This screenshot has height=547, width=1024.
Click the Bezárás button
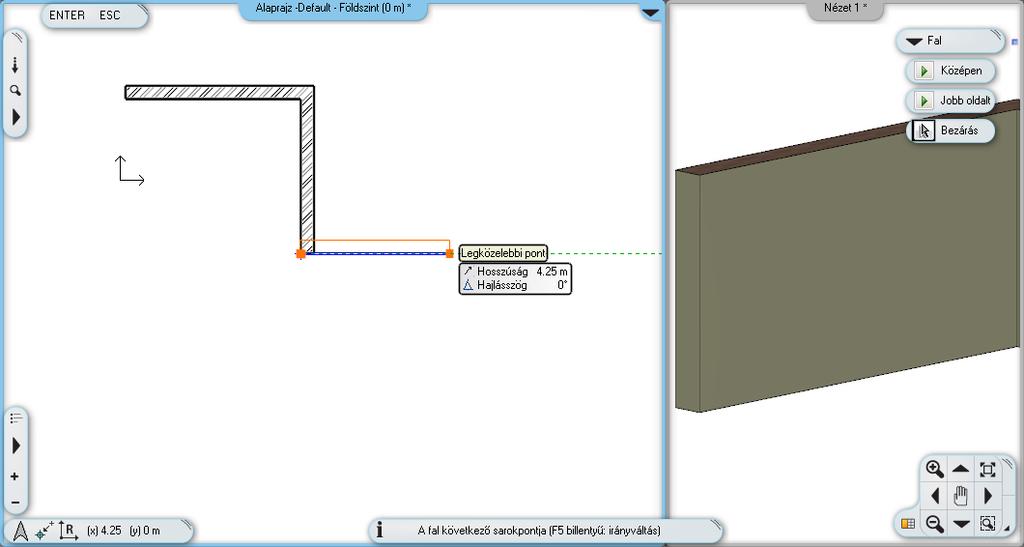tap(952, 131)
